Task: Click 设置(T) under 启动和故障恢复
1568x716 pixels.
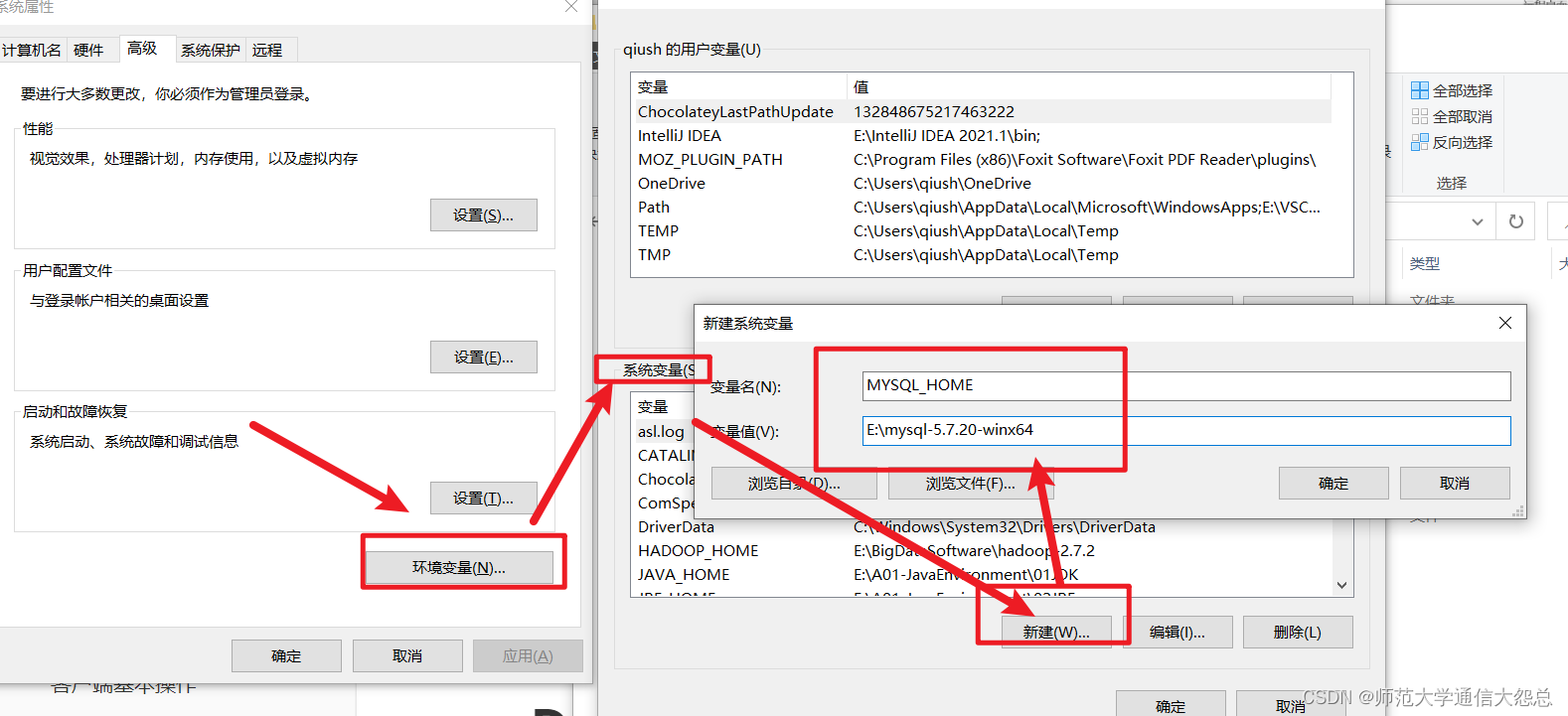Action: [x=484, y=499]
